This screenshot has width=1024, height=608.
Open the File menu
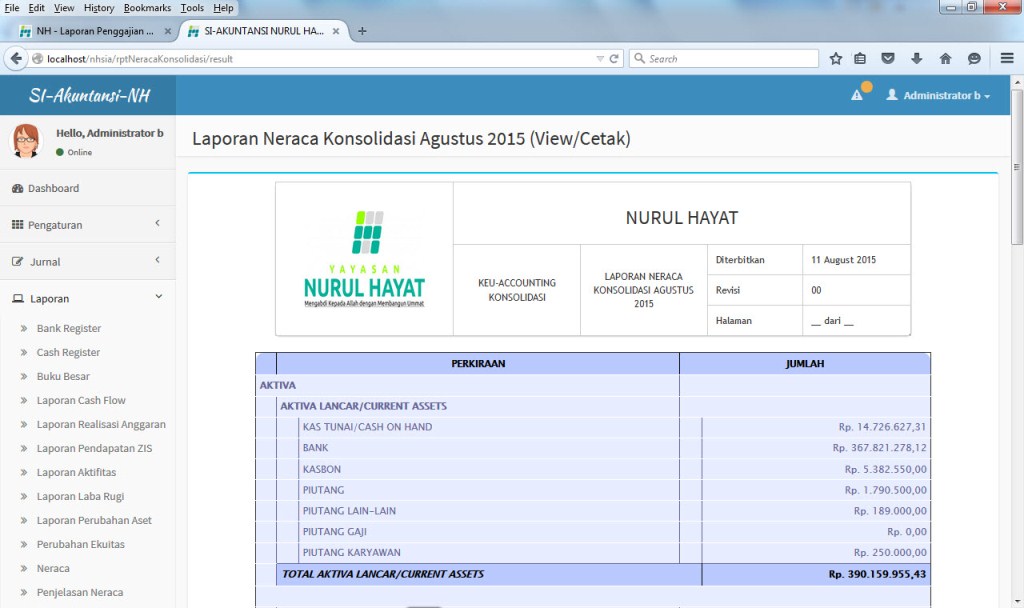(x=12, y=8)
